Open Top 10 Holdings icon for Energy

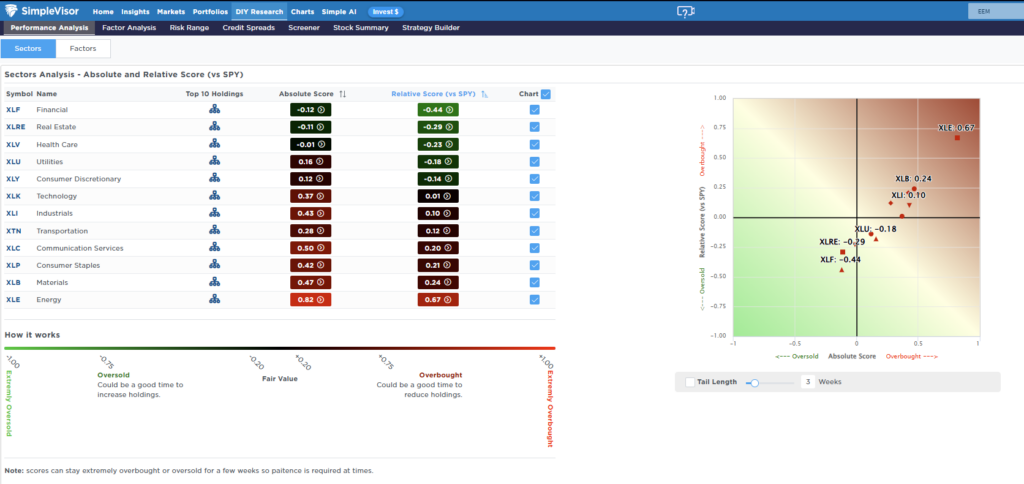coord(214,299)
